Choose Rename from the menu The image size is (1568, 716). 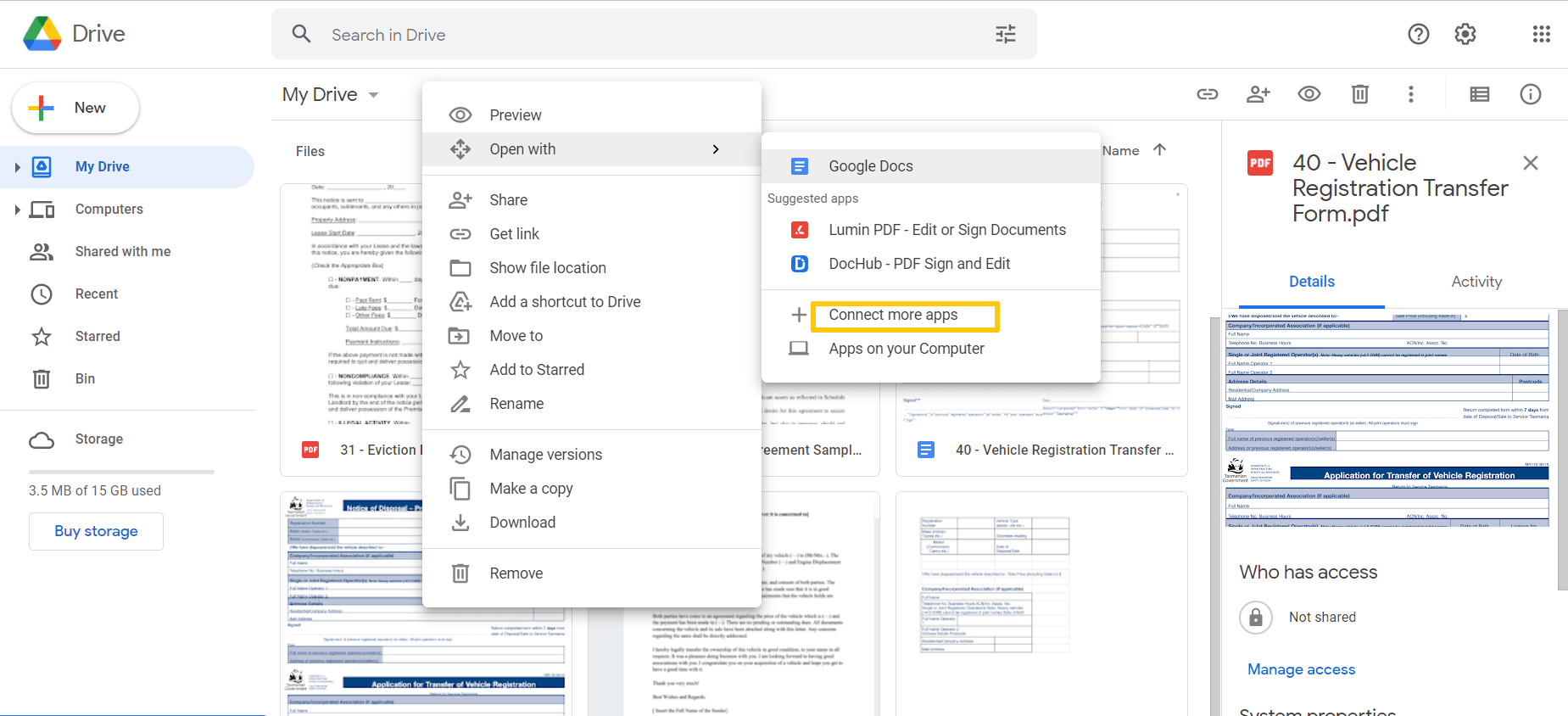pos(592,404)
